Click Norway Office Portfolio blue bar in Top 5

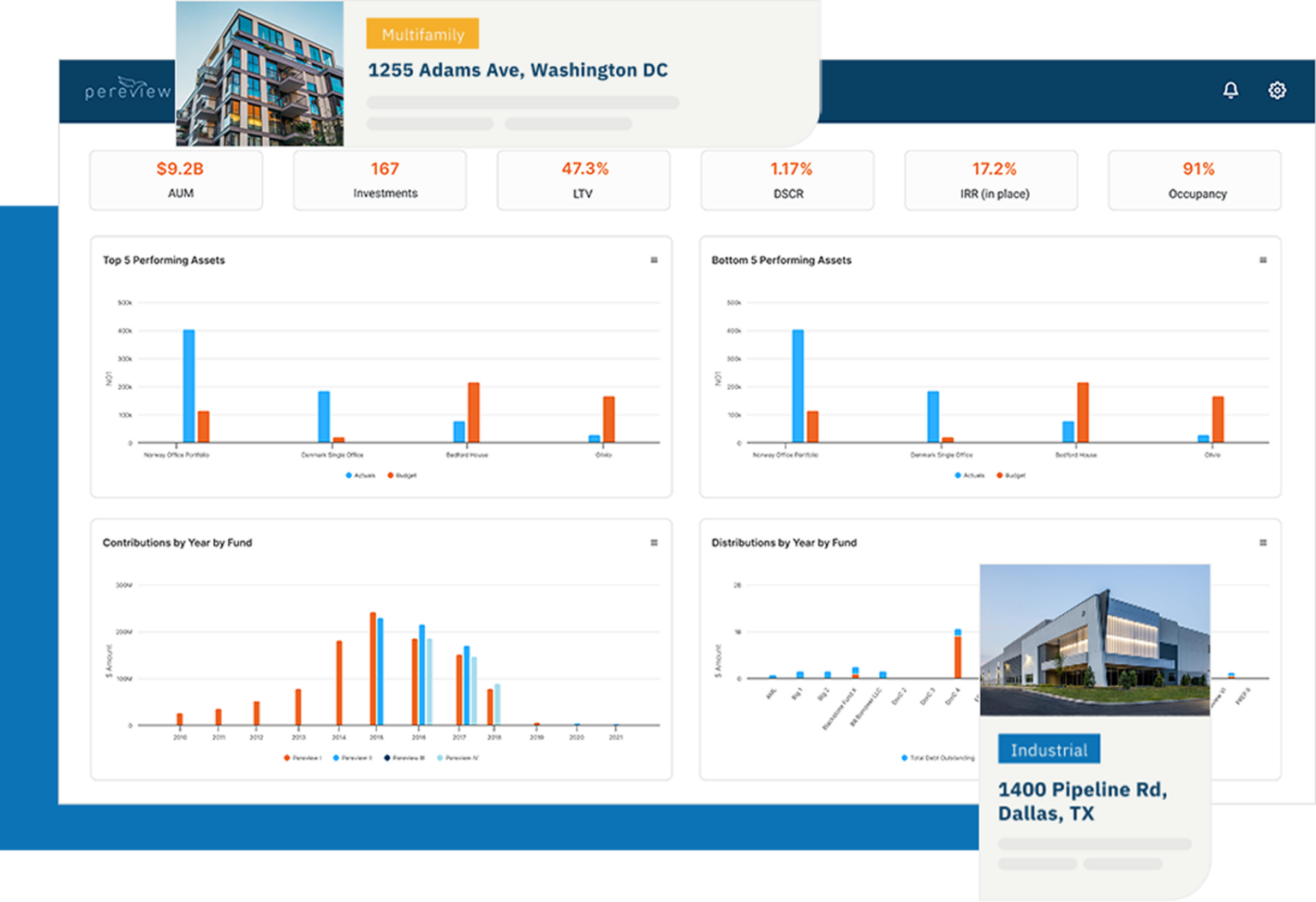click(188, 386)
